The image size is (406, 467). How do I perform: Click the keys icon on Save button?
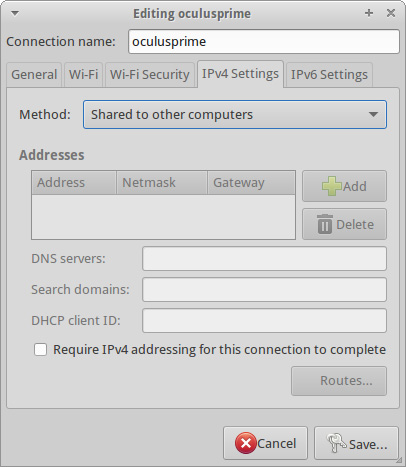(336, 443)
